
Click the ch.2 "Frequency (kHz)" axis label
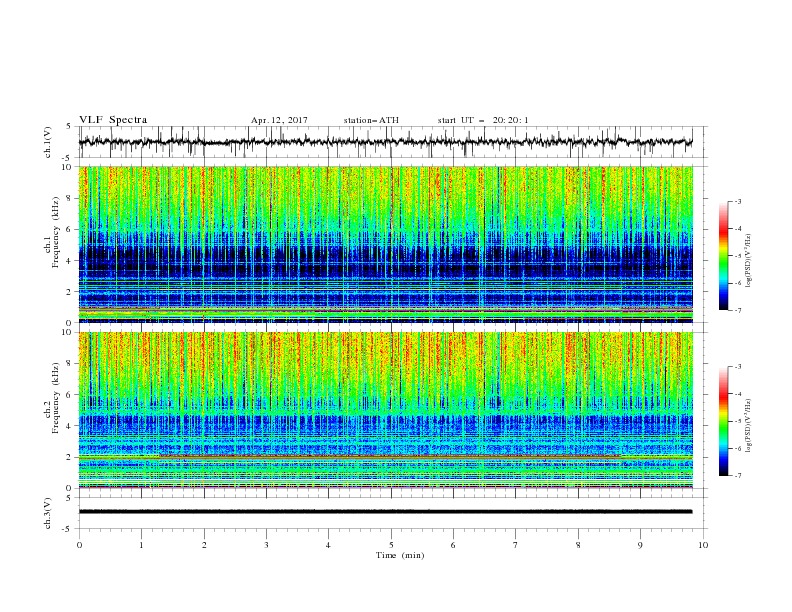click(x=57, y=398)
